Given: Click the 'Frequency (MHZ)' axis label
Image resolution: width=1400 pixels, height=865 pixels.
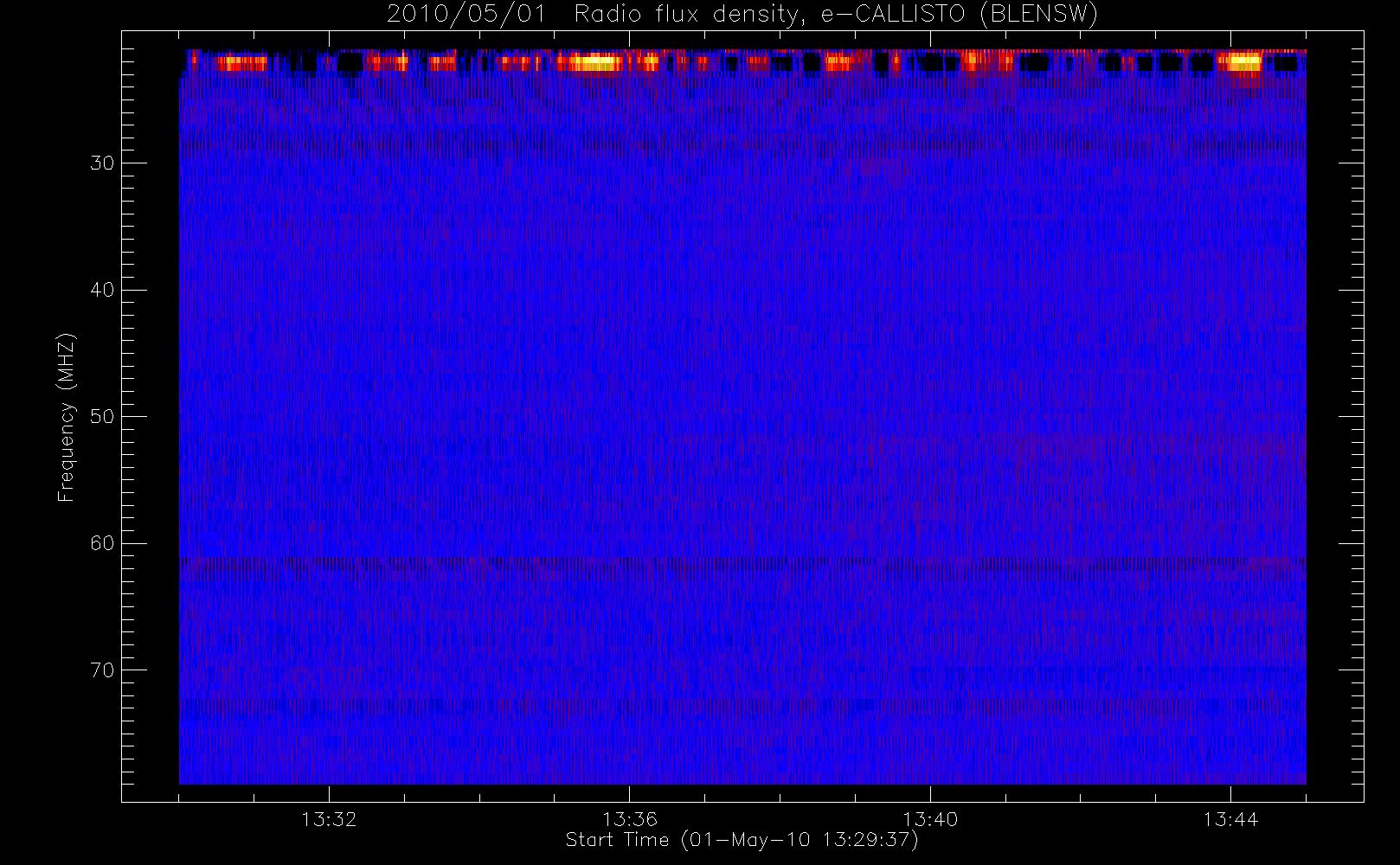Looking at the screenshot, I should [67, 417].
